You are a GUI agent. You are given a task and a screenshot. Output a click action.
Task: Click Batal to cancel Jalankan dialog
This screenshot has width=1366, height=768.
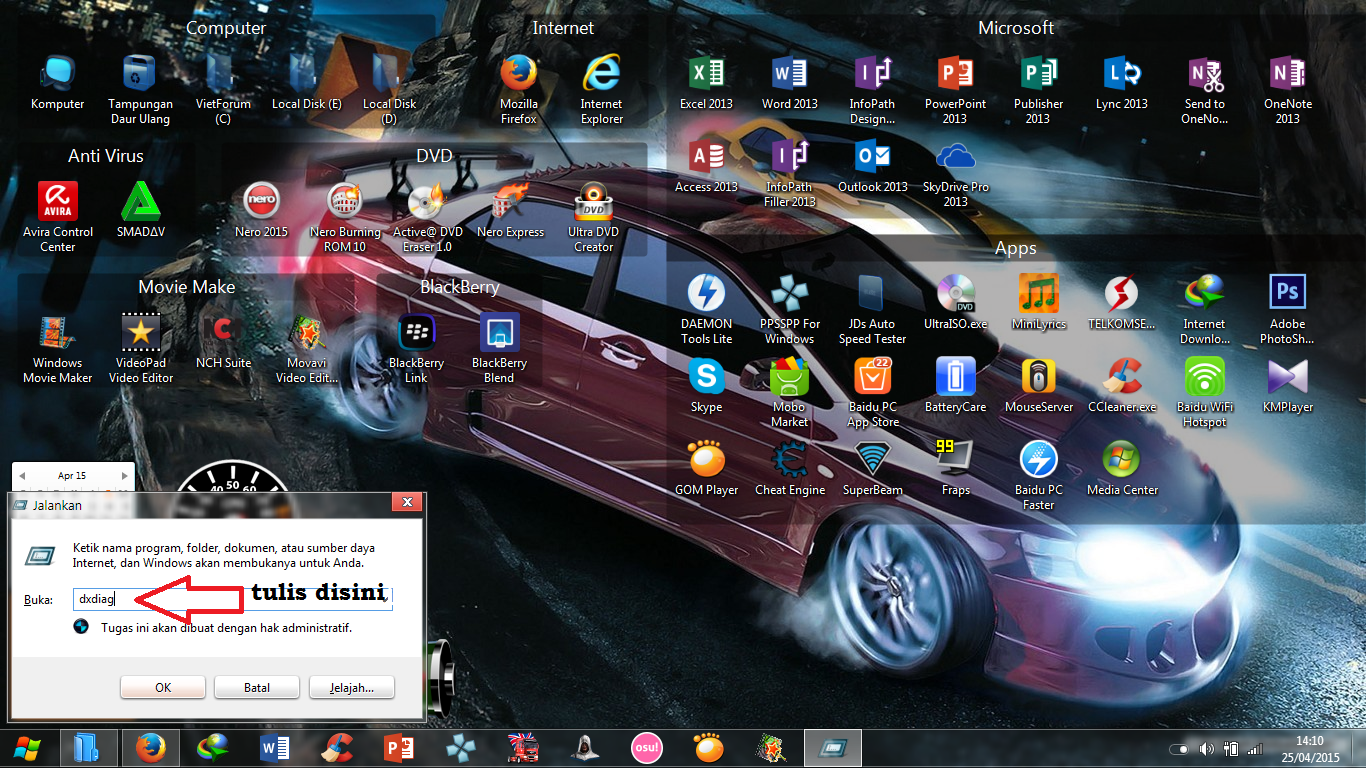click(x=257, y=688)
